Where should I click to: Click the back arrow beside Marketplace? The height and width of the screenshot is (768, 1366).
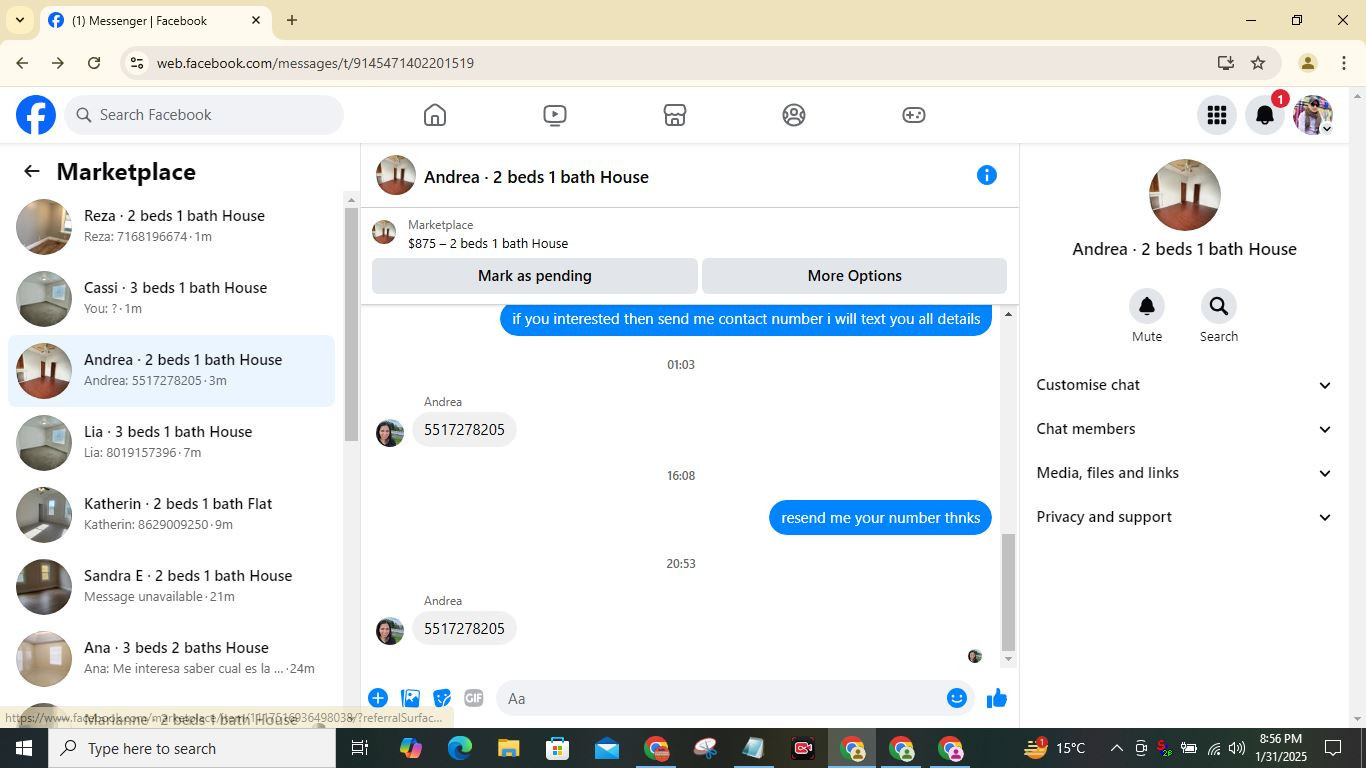32,171
